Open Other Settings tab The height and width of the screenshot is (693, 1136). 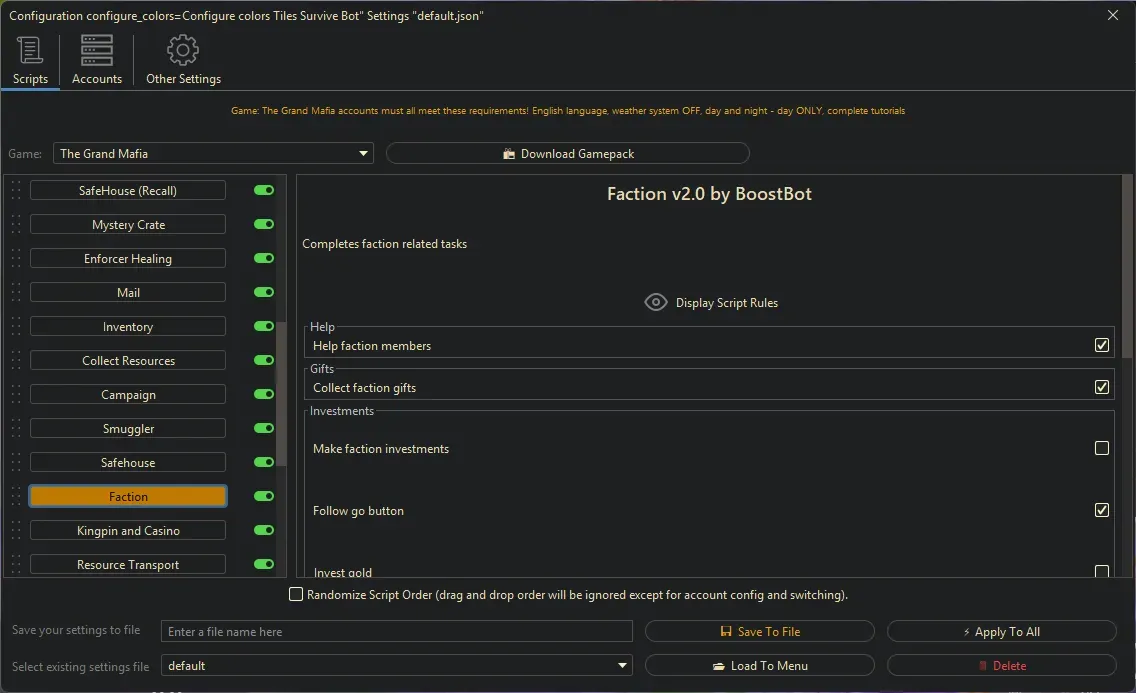(183, 61)
